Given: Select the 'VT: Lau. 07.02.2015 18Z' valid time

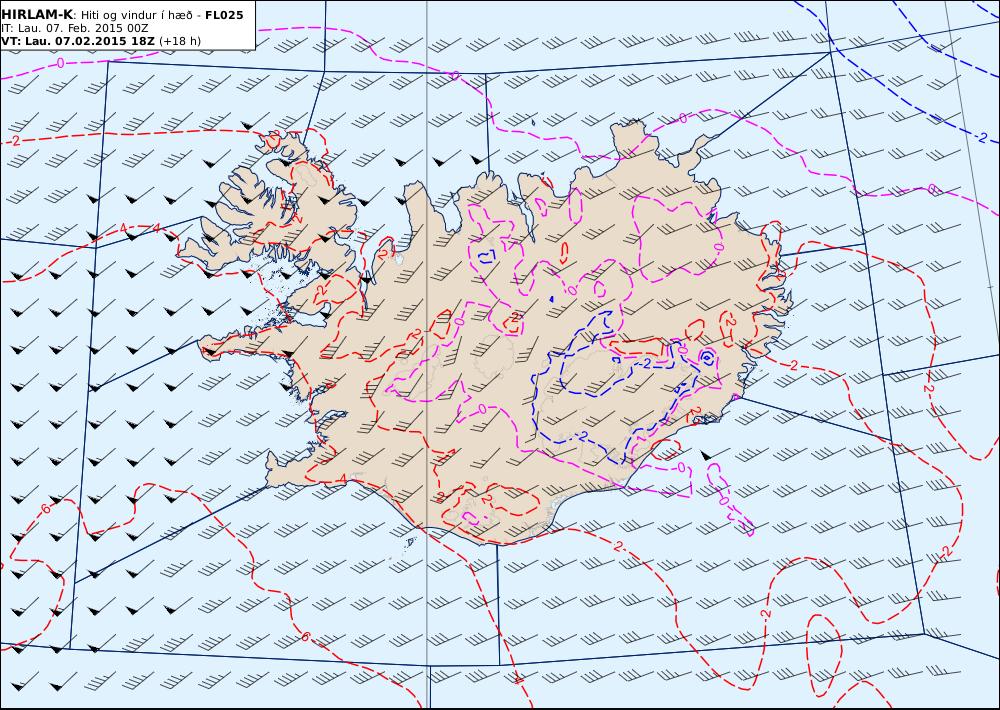Looking at the screenshot, I should (x=78, y=41).
